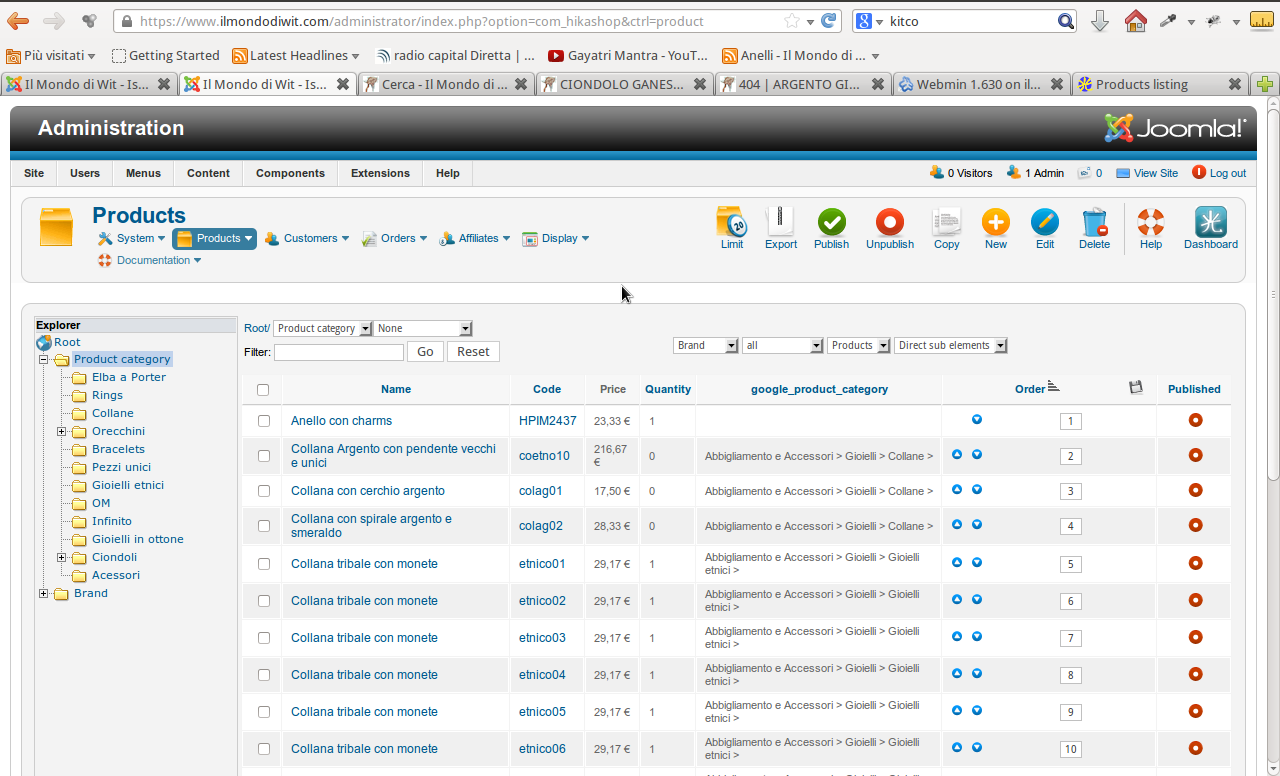Expand the Orecchini category tree node

coord(62,432)
